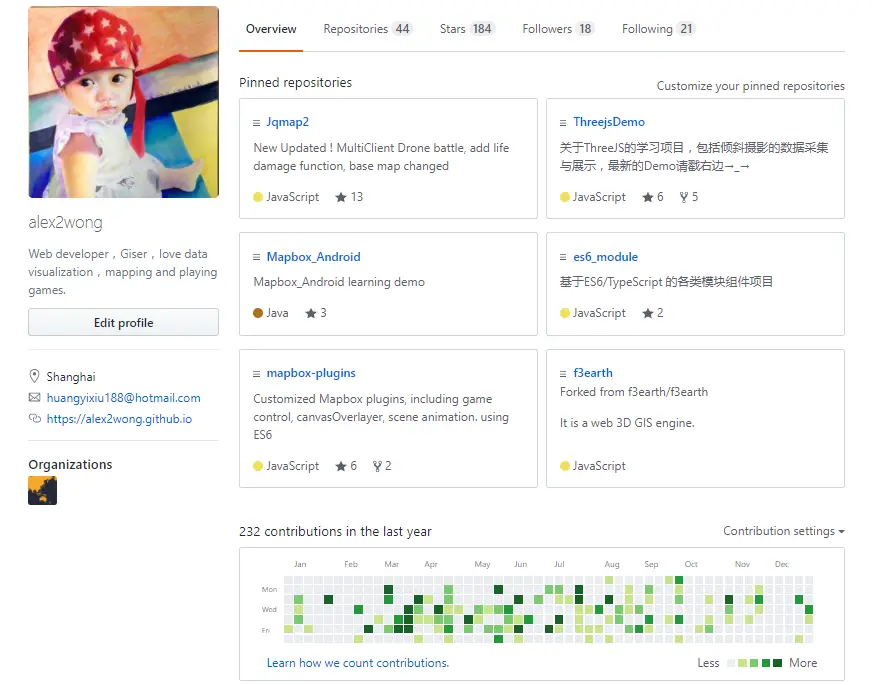
Task: Open the ThreejsDemo repository link
Action: coord(609,122)
